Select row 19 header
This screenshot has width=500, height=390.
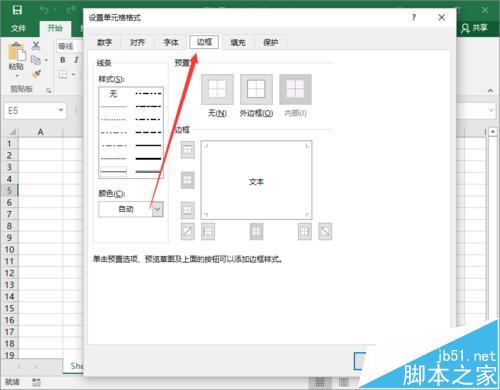(9, 355)
